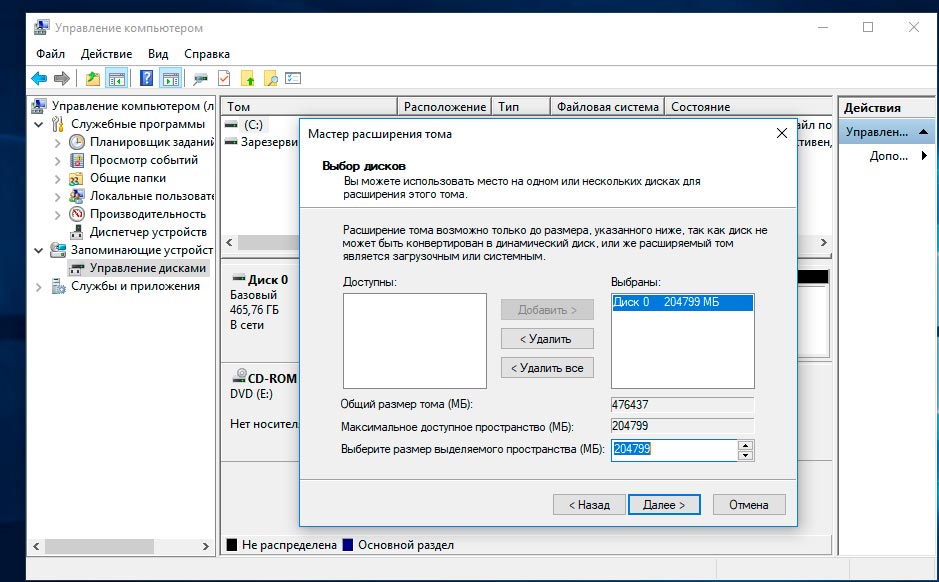Click the blue Back arrow in toolbar

click(x=39, y=78)
